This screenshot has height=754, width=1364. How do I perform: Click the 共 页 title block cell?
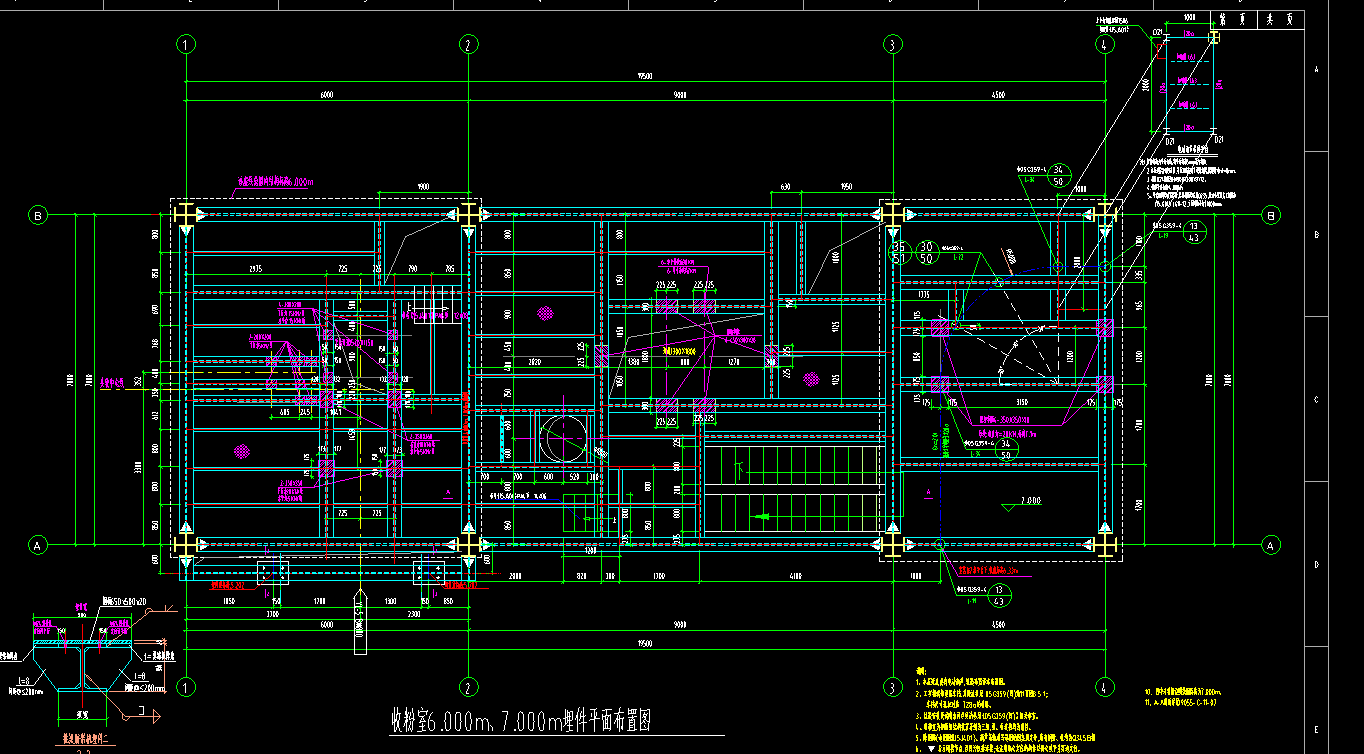[x=1279, y=19]
